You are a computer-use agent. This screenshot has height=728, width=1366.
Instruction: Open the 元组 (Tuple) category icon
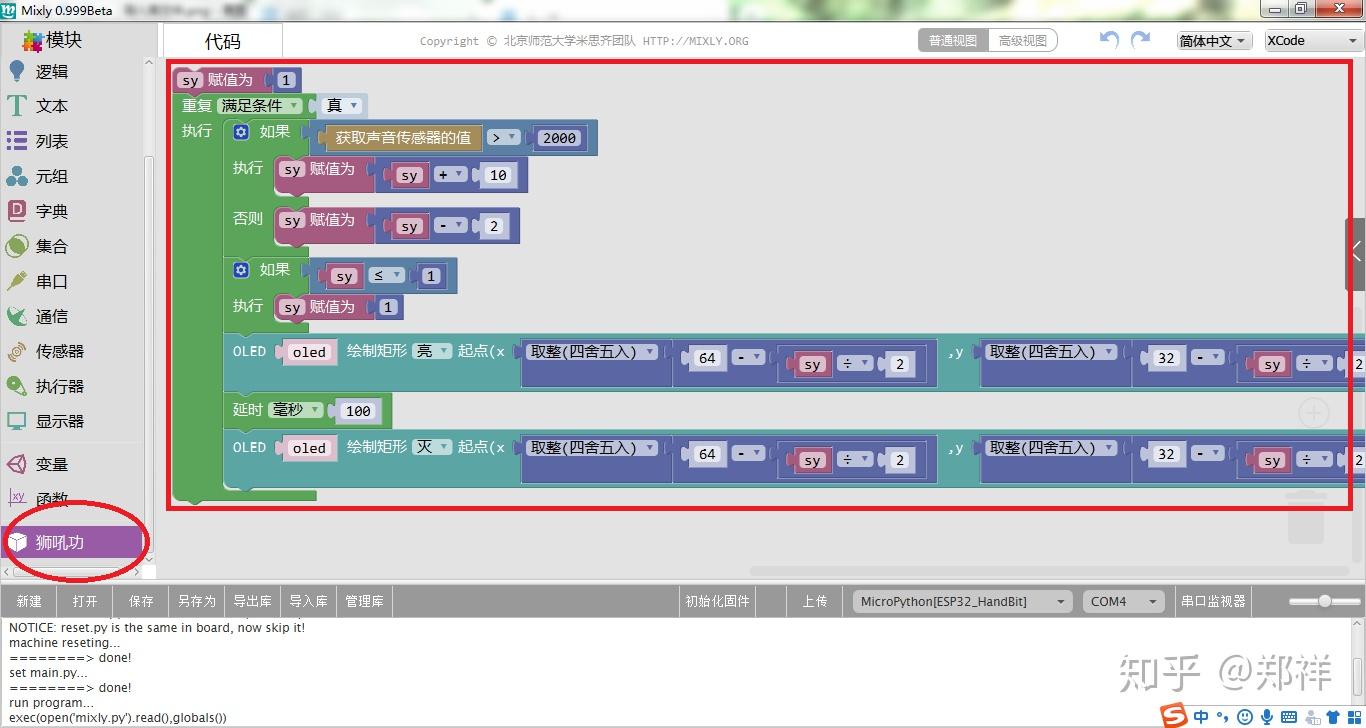17,176
